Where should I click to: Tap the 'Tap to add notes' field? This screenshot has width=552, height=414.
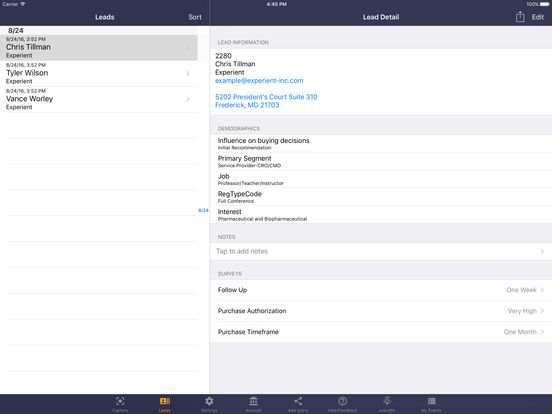pos(381,251)
